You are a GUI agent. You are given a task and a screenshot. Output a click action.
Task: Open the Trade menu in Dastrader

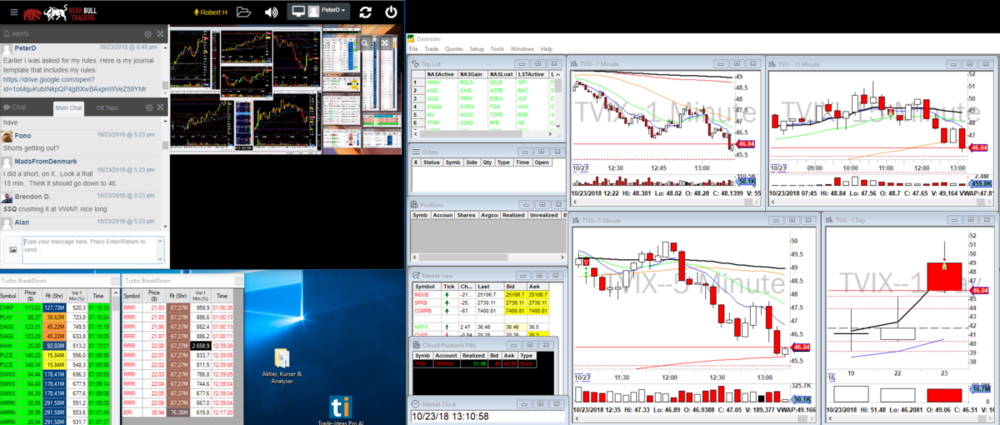point(432,49)
